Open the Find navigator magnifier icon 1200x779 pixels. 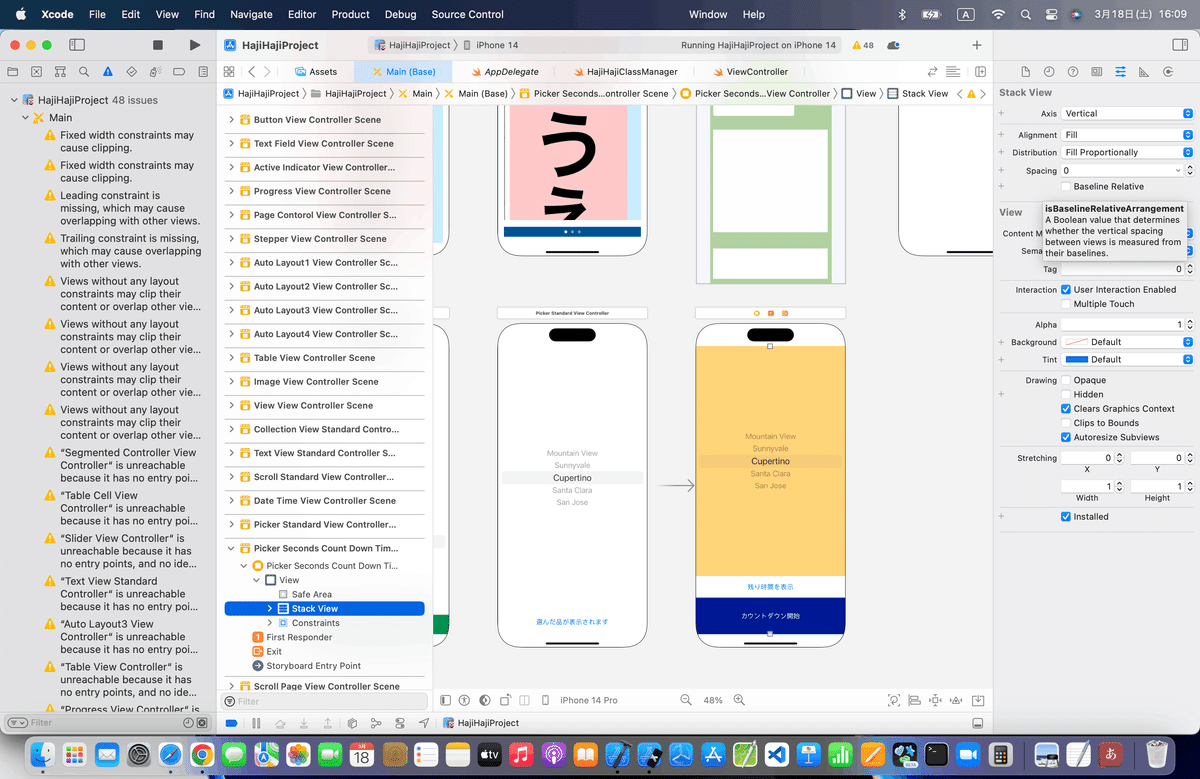tap(84, 72)
